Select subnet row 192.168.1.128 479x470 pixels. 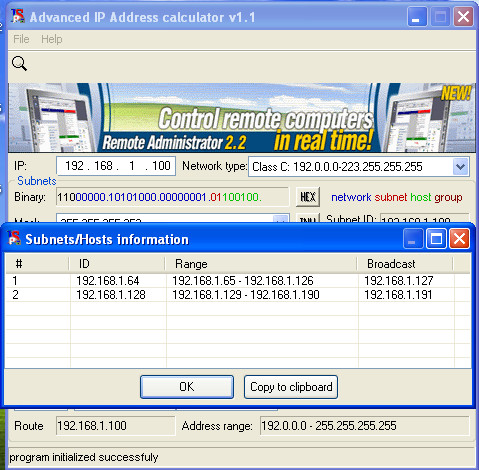pos(238,295)
